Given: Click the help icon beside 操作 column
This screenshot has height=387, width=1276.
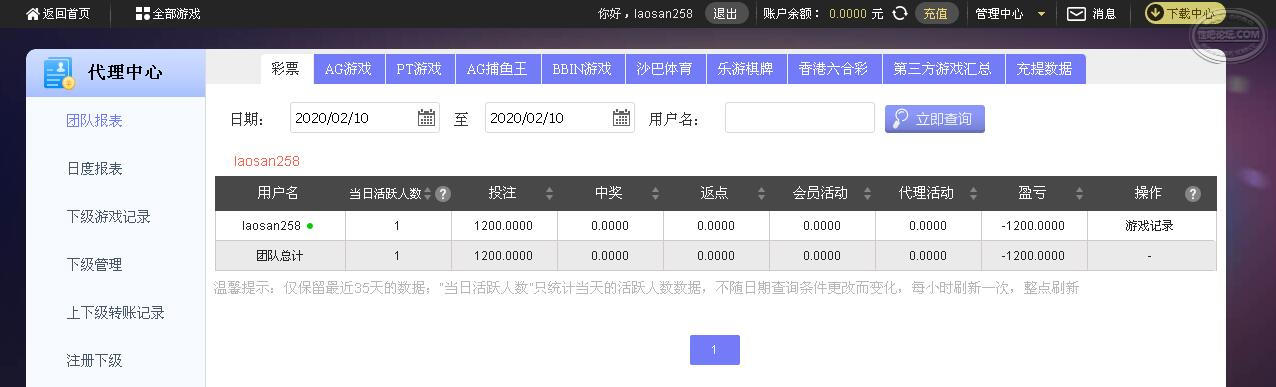Looking at the screenshot, I should point(1192,194).
